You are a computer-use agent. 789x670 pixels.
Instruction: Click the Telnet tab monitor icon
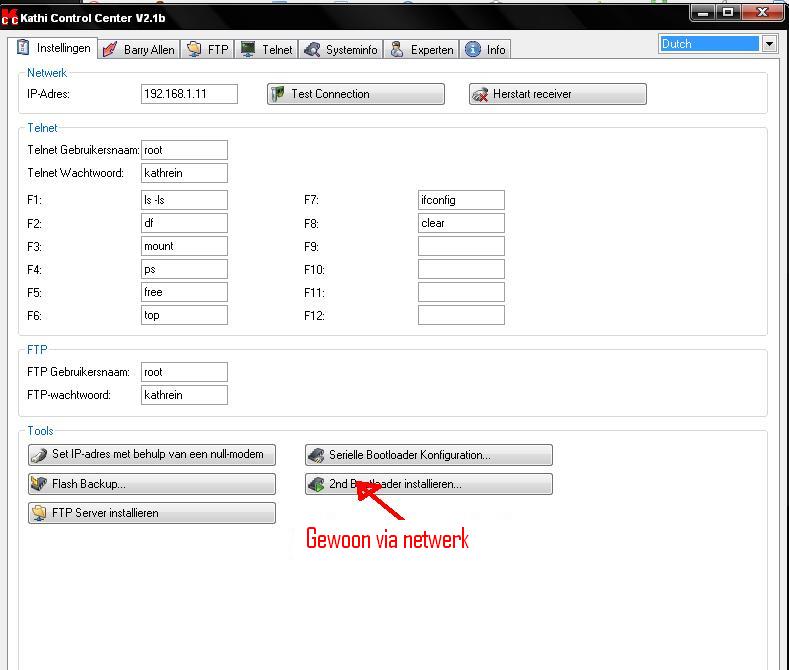click(248, 49)
